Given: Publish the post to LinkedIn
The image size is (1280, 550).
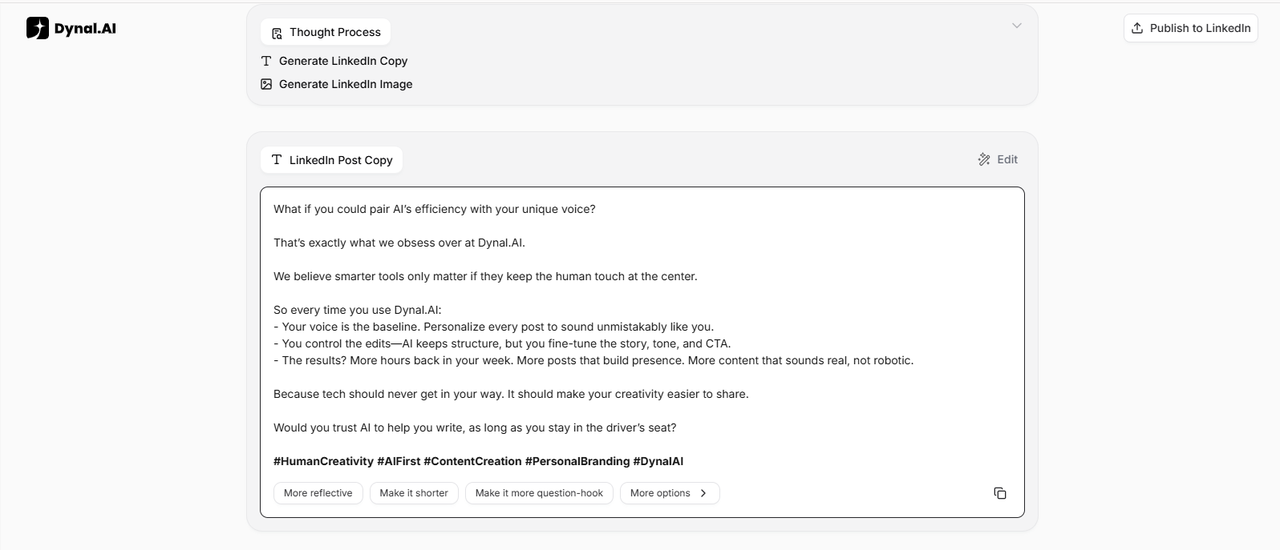Looking at the screenshot, I should pos(1191,28).
